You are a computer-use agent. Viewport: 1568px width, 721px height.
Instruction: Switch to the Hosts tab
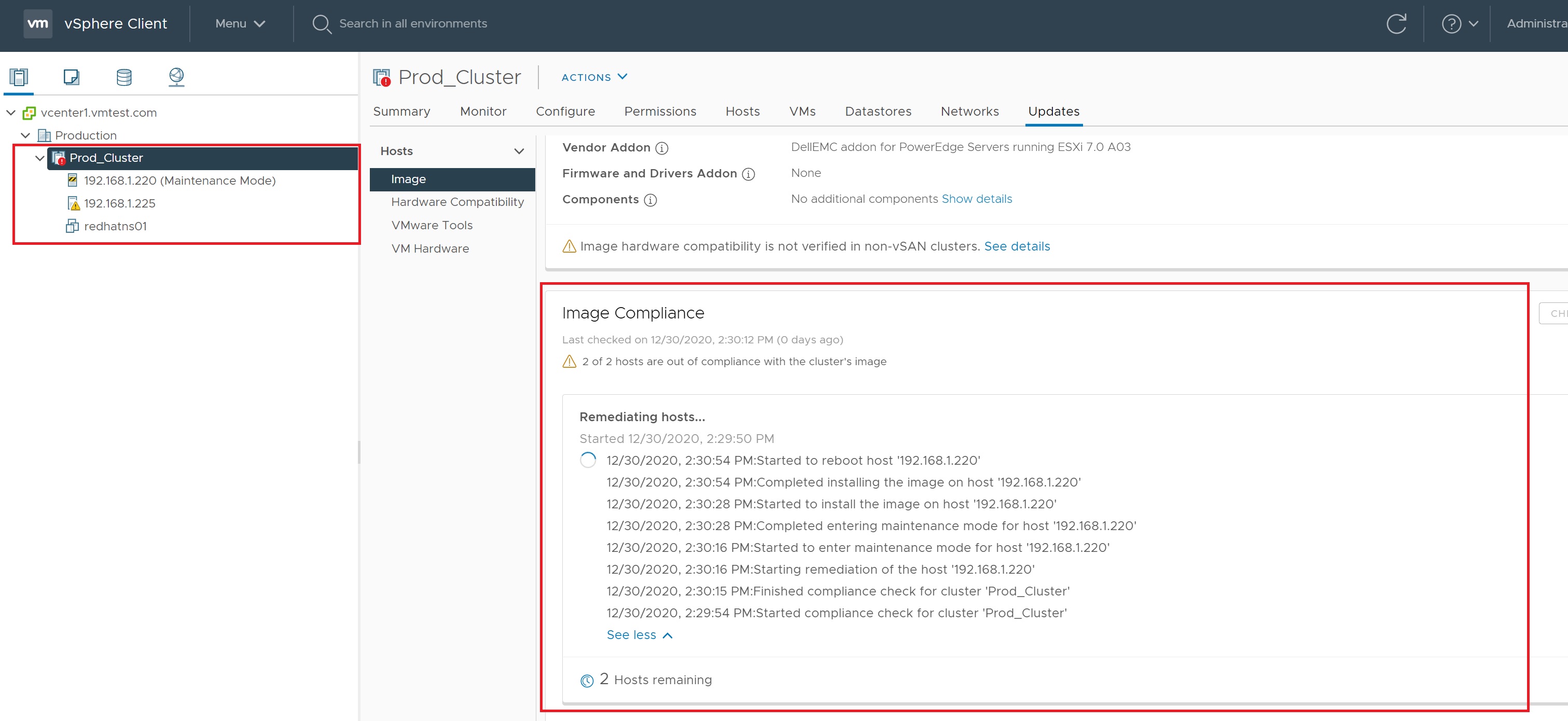pyautogui.click(x=743, y=112)
